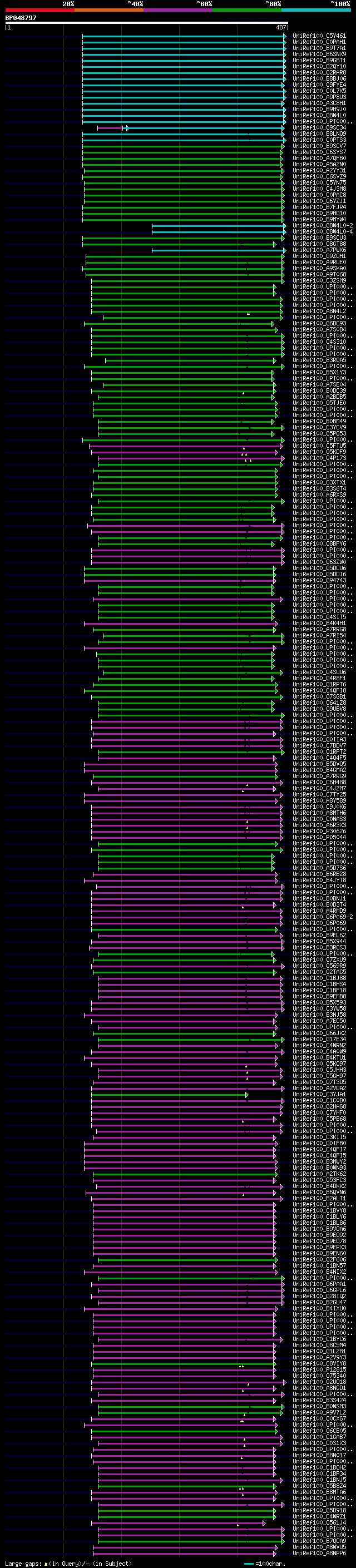Select hit label UniRef100_A7RI54
356x1568 pixels.
(x=319, y=635)
